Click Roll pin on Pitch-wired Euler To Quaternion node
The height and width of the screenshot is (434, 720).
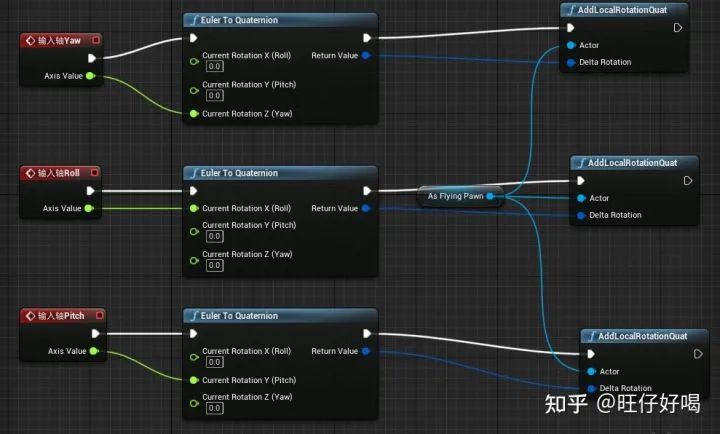coord(194,357)
